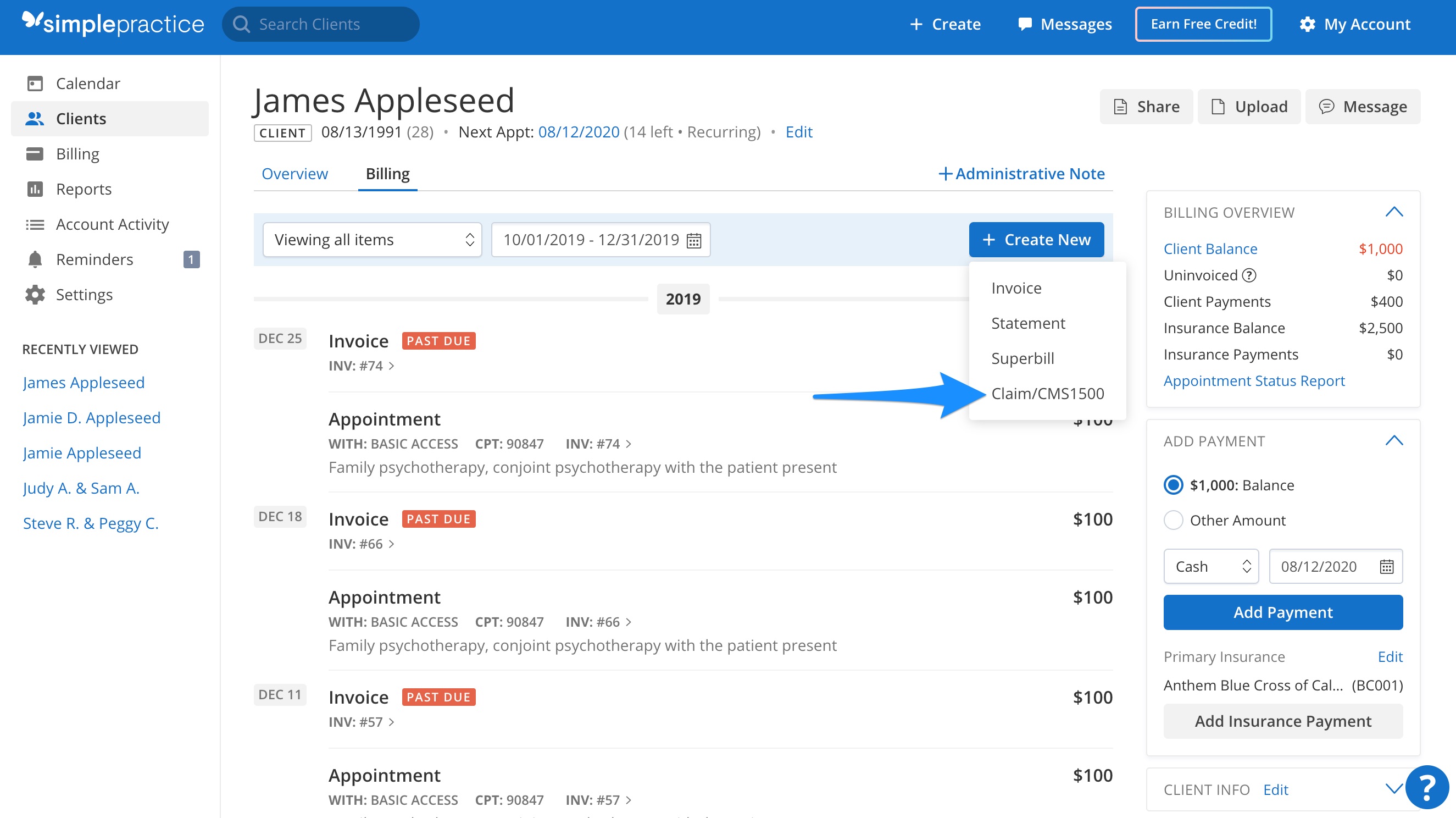
Task: Click the Reports icon in the sidebar
Action: tap(35, 189)
